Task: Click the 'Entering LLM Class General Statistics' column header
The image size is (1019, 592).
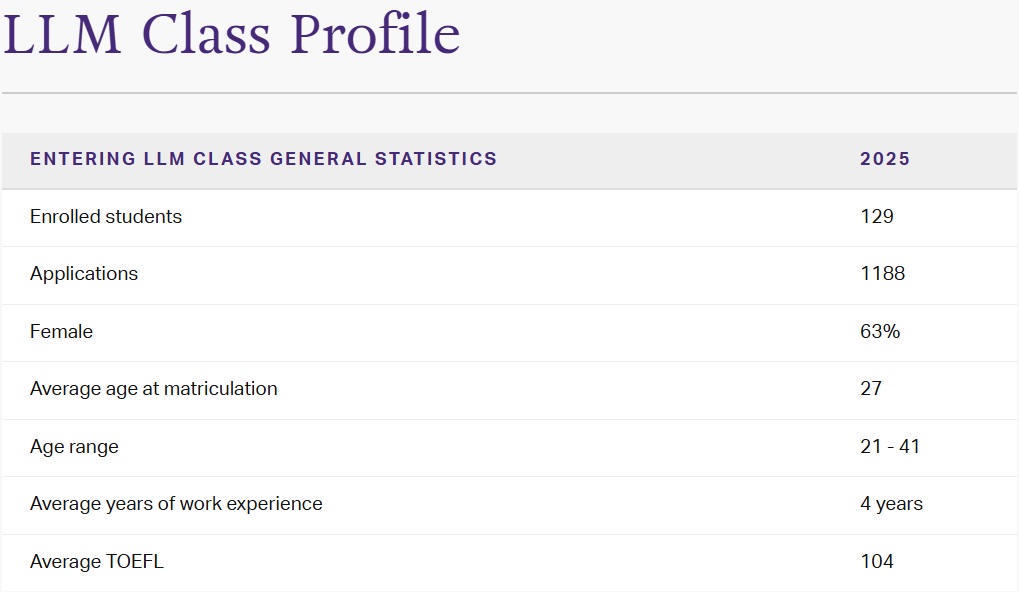Action: click(x=263, y=159)
